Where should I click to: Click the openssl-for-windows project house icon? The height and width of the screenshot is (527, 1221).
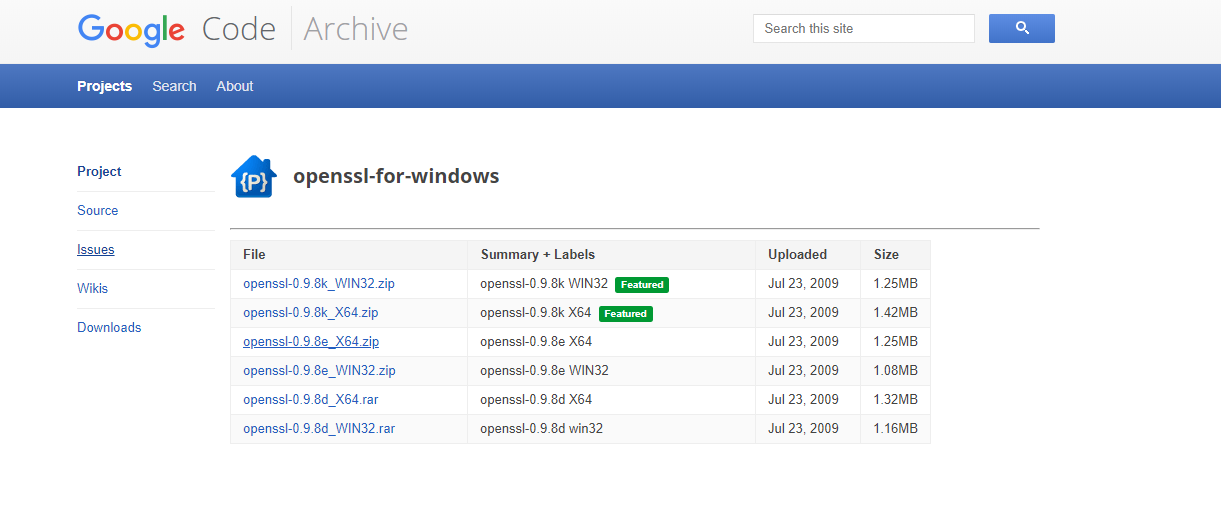253,177
